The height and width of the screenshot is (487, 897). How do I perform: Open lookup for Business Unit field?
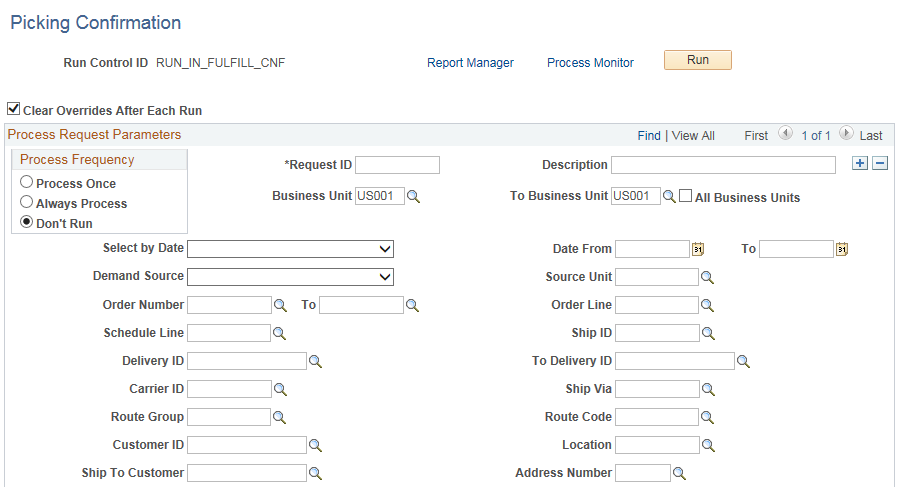pos(413,196)
